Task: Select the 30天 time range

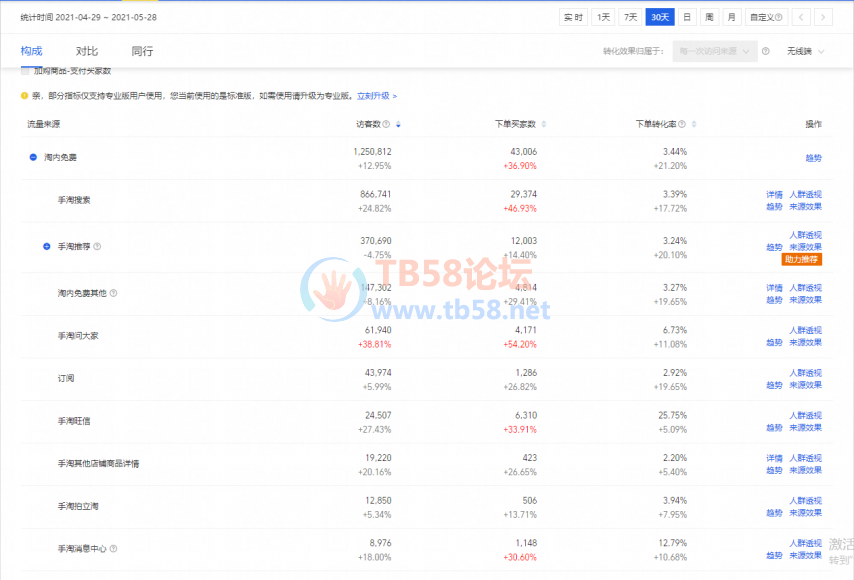Action: coord(660,17)
